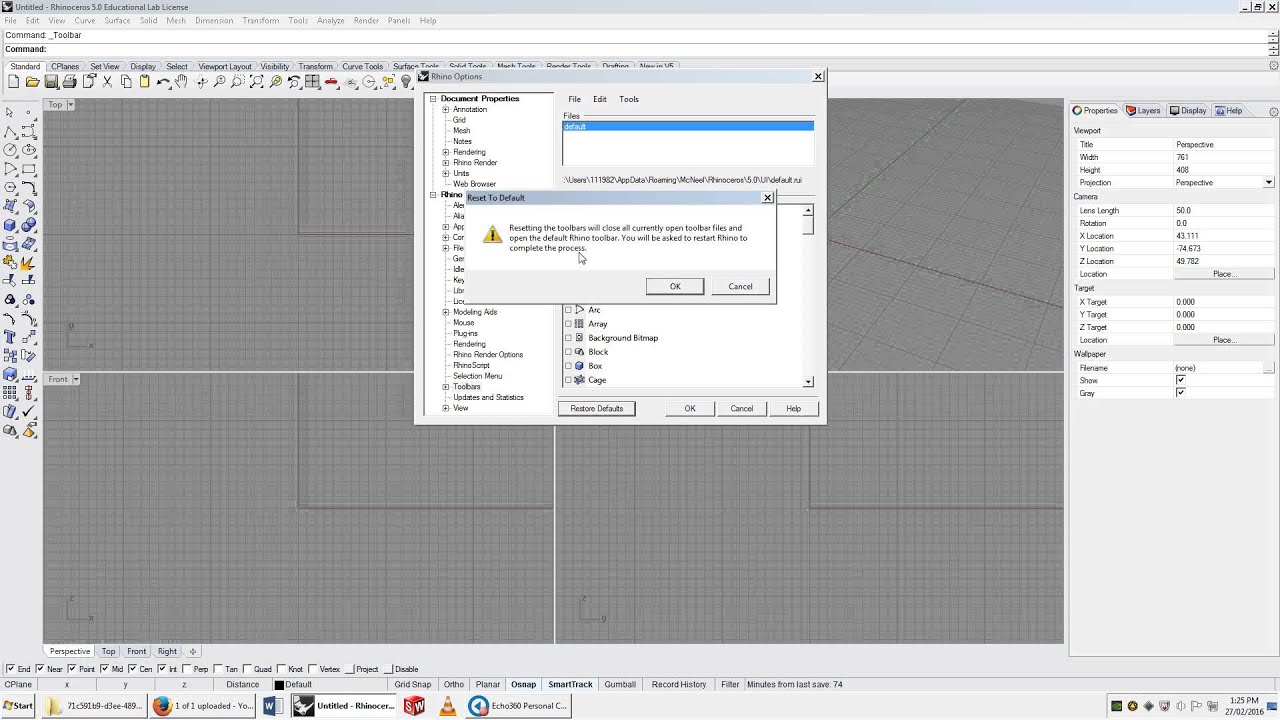Enable the Perp osnap checkbox
Image resolution: width=1280 pixels, height=720 pixels.
[187, 669]
